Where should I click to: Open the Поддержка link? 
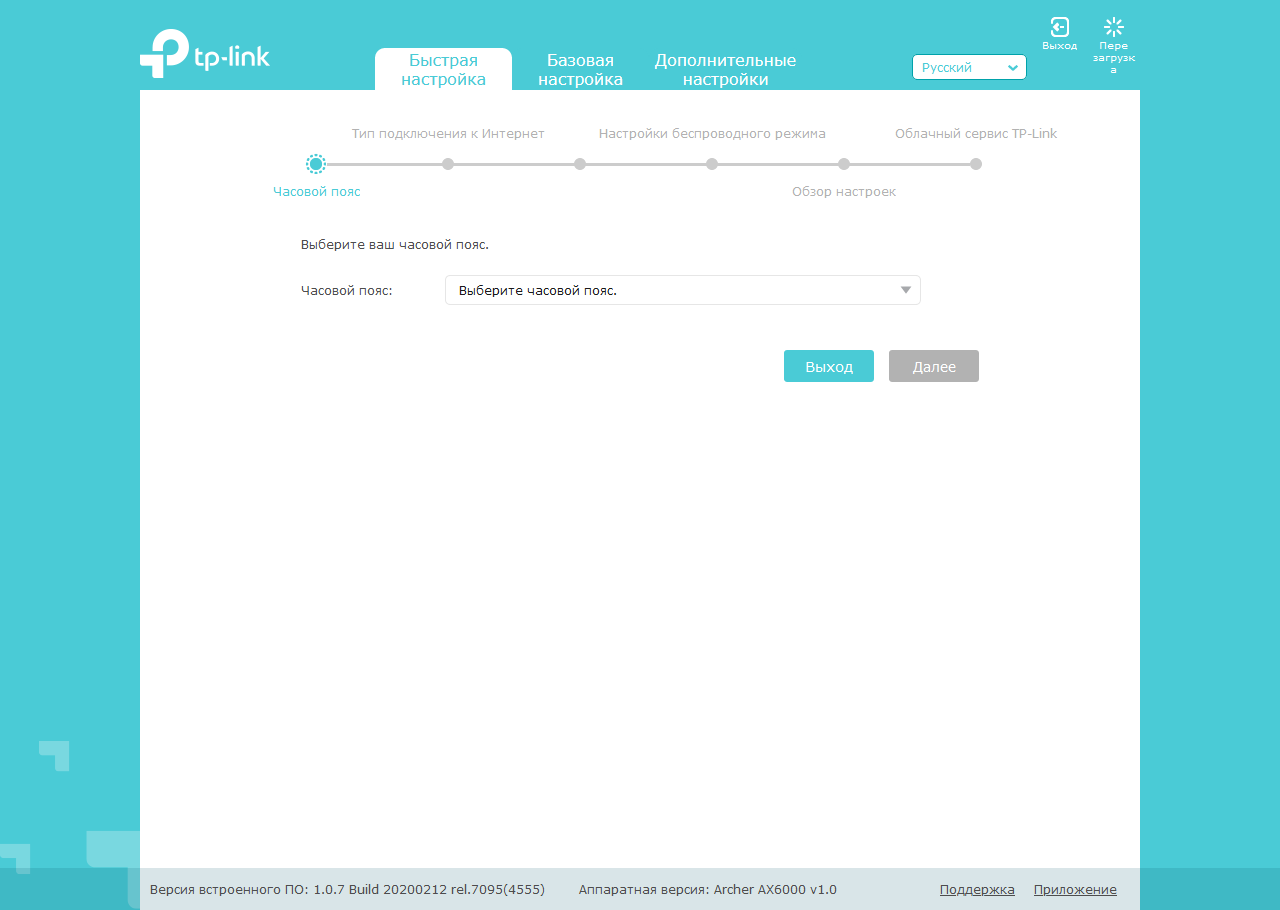click(x=977, y=889)
